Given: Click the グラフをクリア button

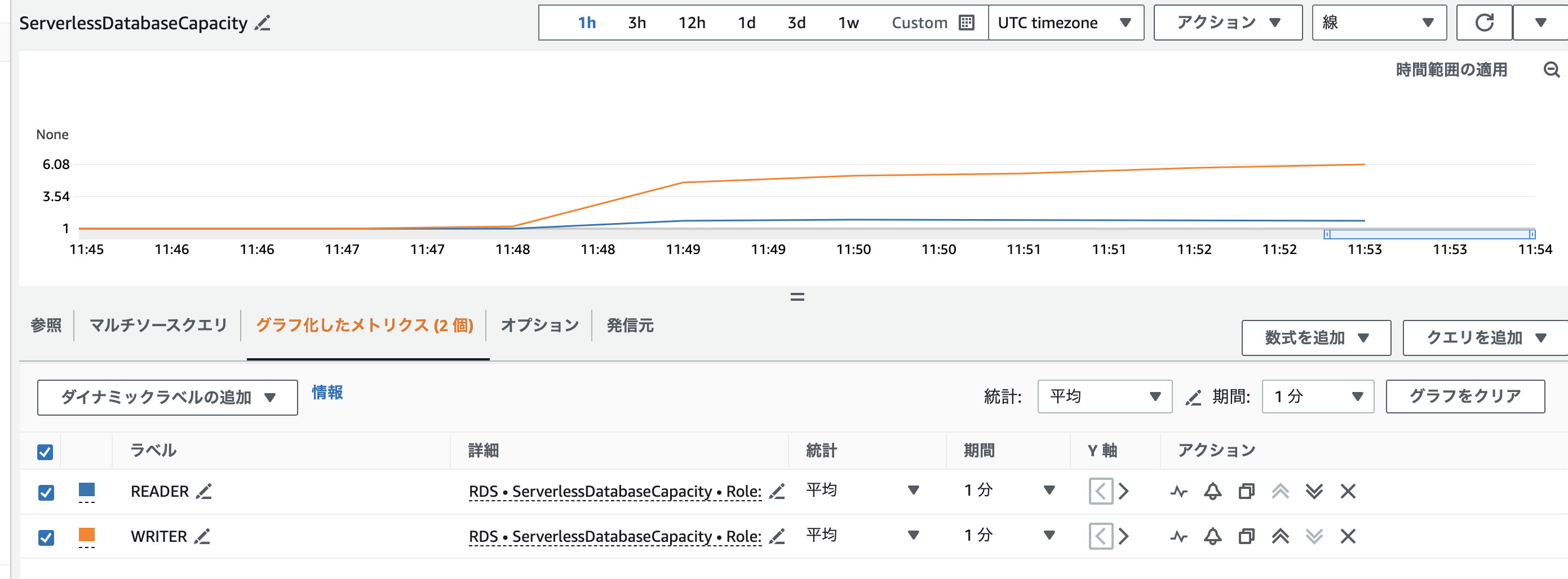Looking at the screenshot, I should coord(1464,397).
